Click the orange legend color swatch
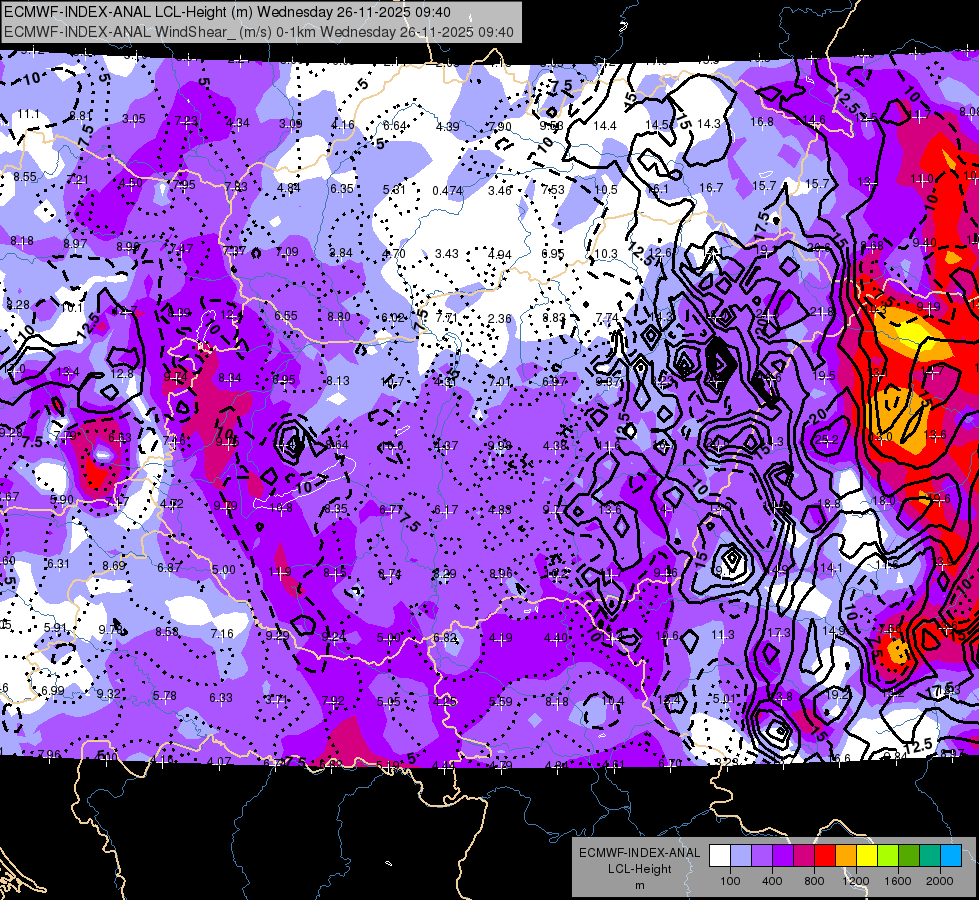979x900 pixels. click(846, 856)
